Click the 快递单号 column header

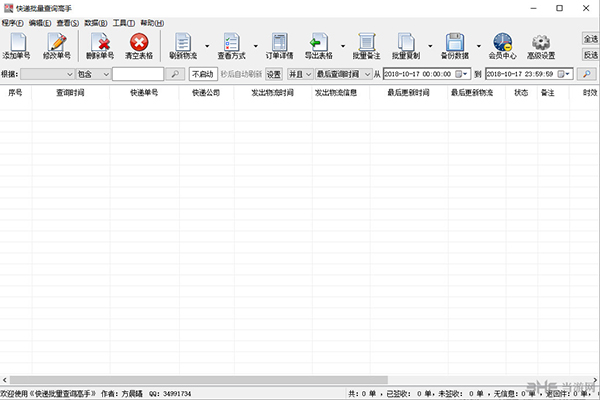point(144,93)
